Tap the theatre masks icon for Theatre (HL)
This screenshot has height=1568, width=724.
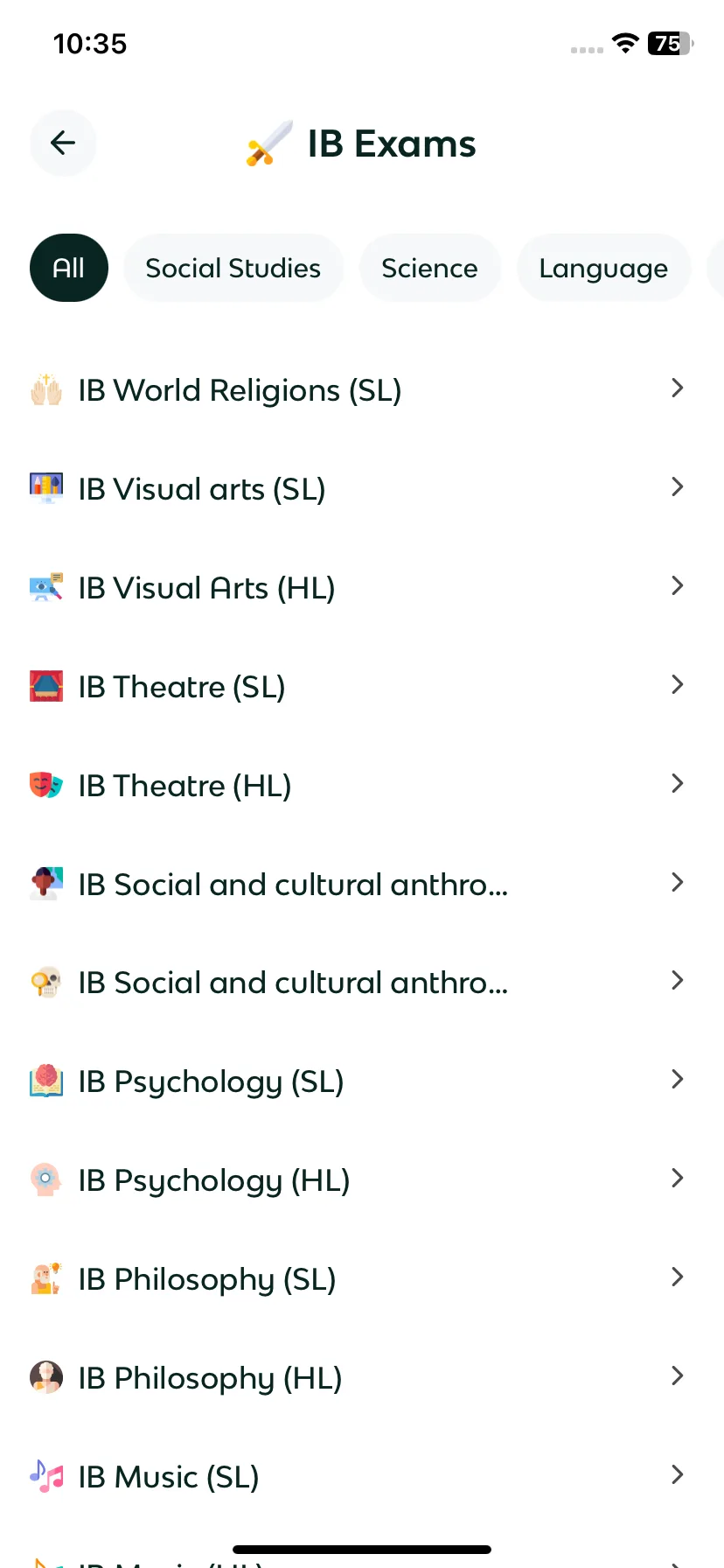click(x=46, y=785)
